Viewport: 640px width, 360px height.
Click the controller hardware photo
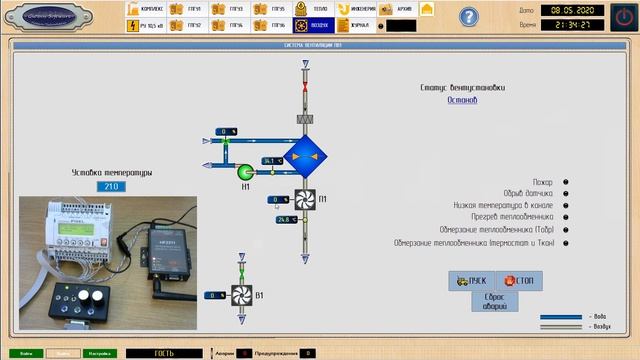[x=108, y=263]
